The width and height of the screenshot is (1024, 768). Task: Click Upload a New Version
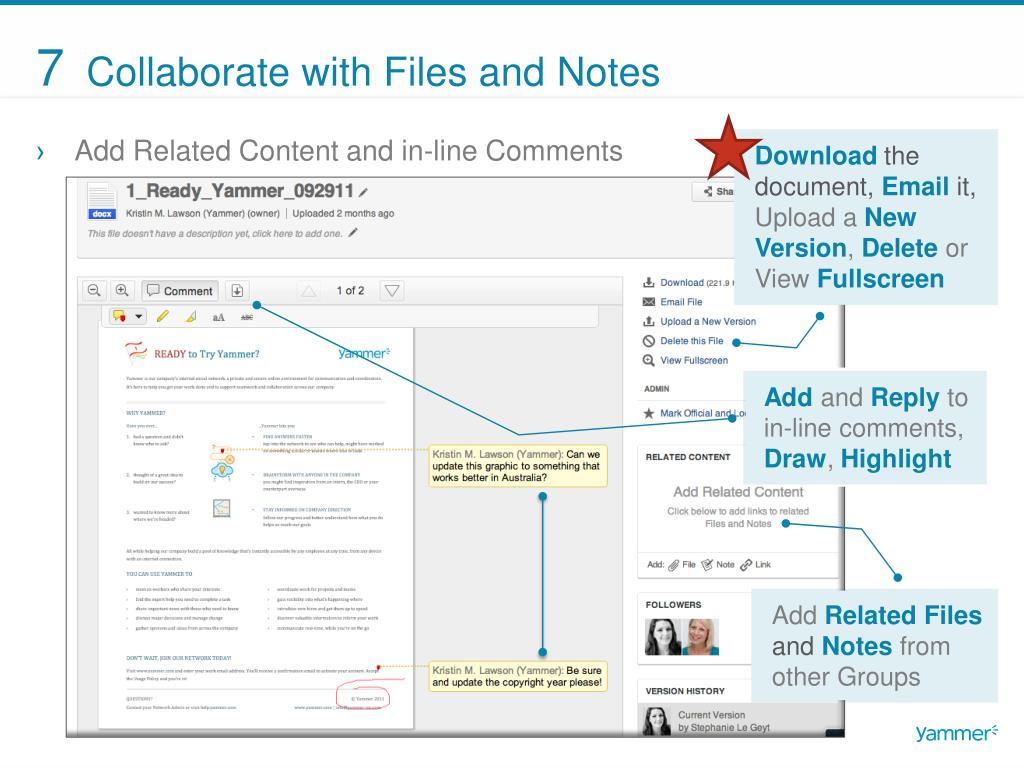[708, 321]
